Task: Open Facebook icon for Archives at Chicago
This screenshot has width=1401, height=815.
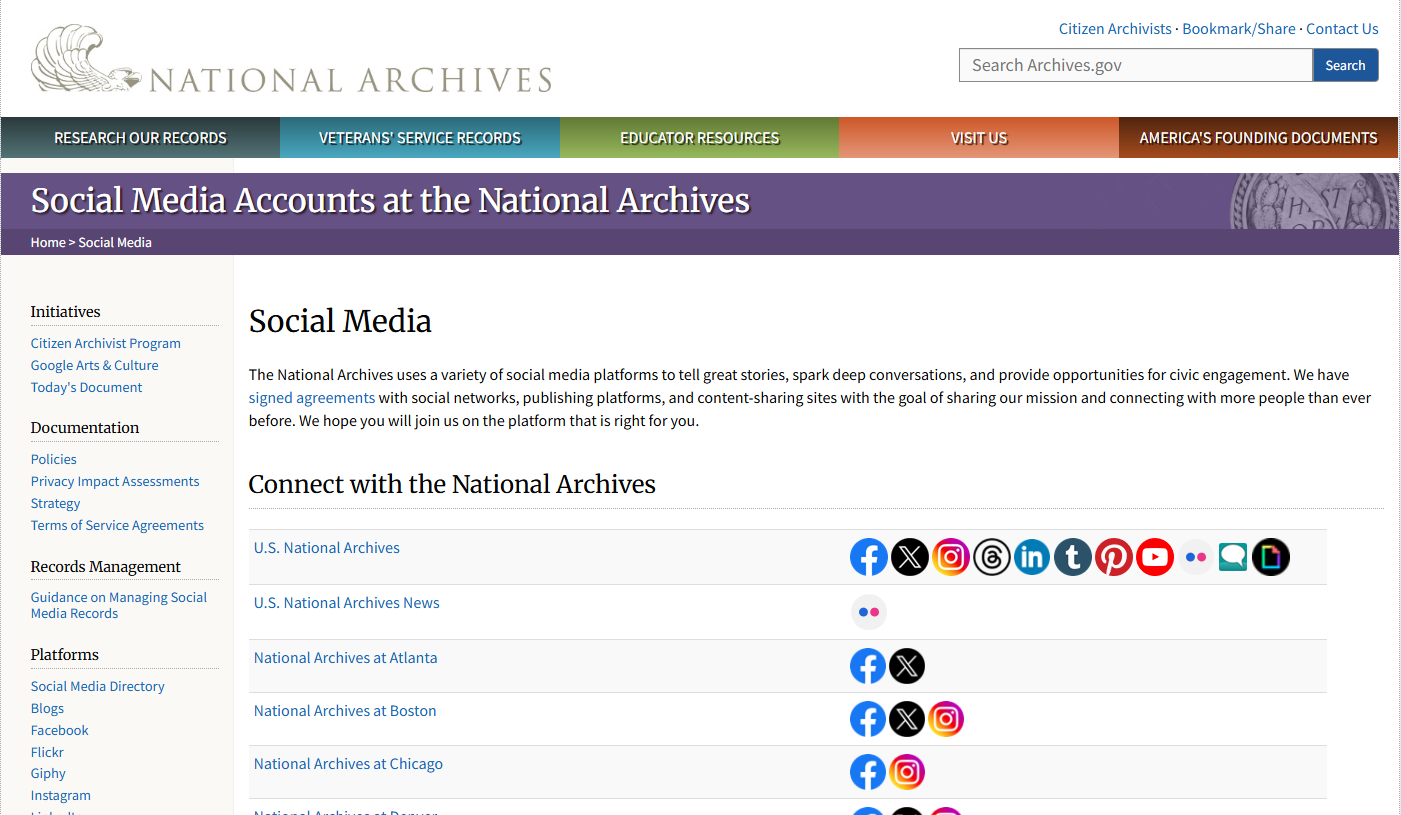Action: [868, 772]
